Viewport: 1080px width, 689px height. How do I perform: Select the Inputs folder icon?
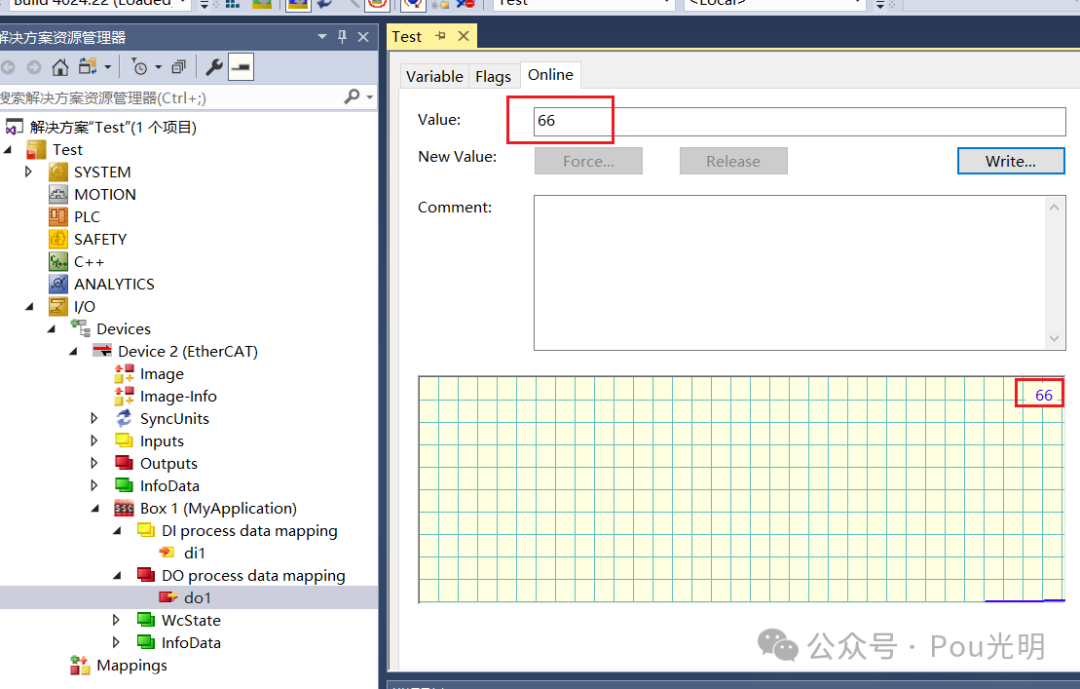click(x=124, y=440)
